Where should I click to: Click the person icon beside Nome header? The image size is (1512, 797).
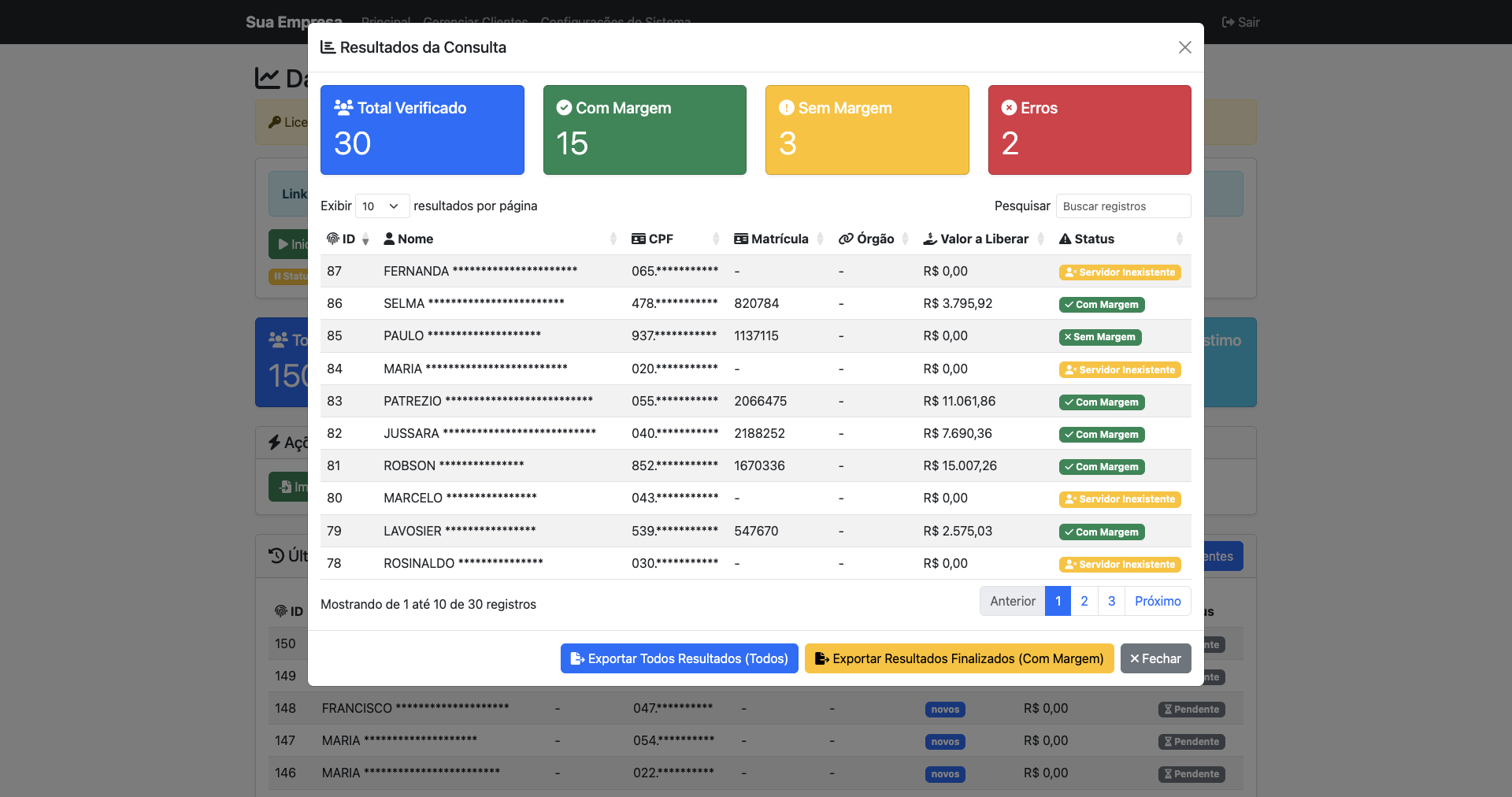[389, 239]
